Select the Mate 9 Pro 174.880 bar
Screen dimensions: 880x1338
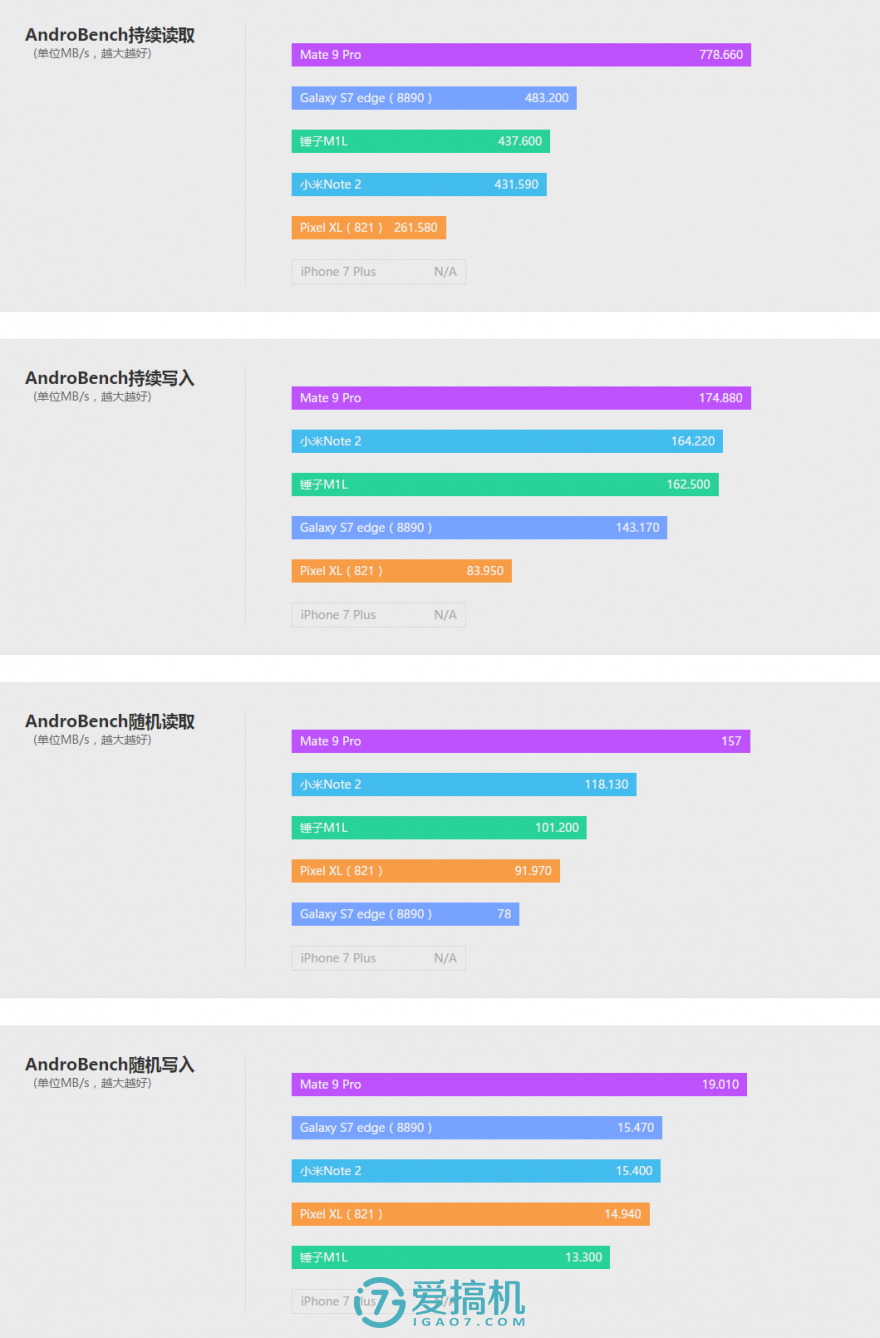coord(521,398)
